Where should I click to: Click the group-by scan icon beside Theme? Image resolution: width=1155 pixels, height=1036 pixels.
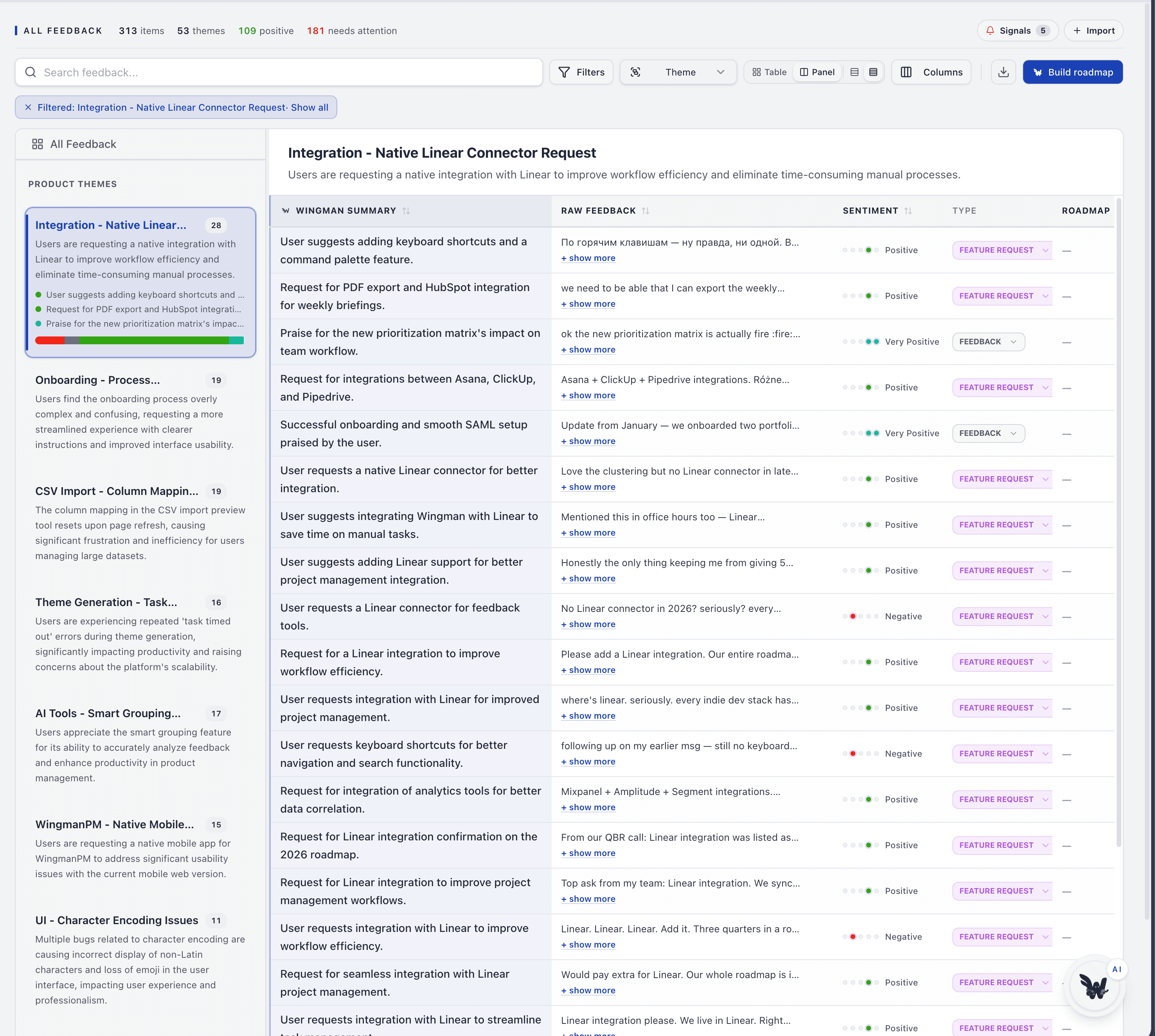(x=635, y=72)
